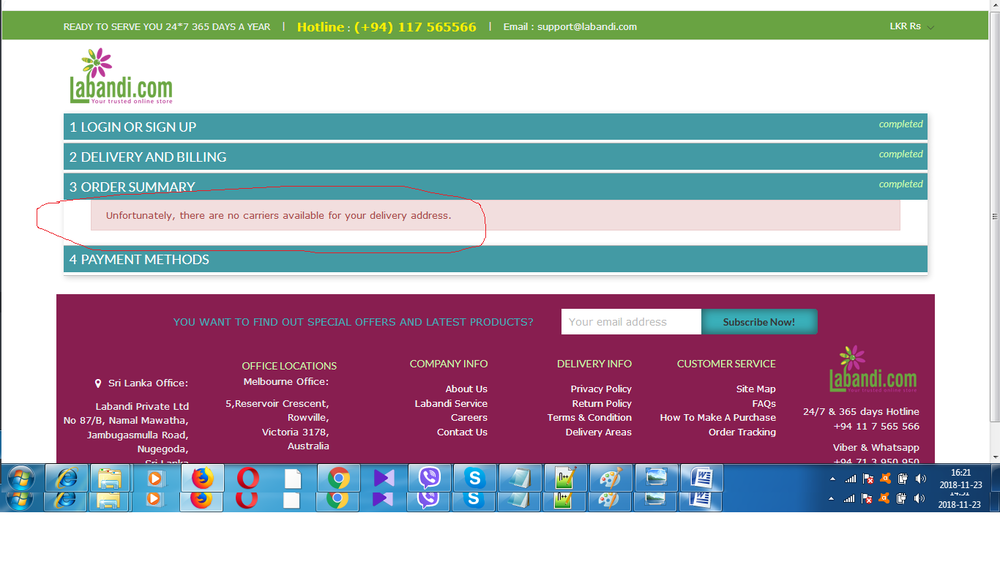Switch to Firefox in upper taskbar row
Viewport: 1000px width, 562px height.
pyautogui.click(x=203, y=478)
